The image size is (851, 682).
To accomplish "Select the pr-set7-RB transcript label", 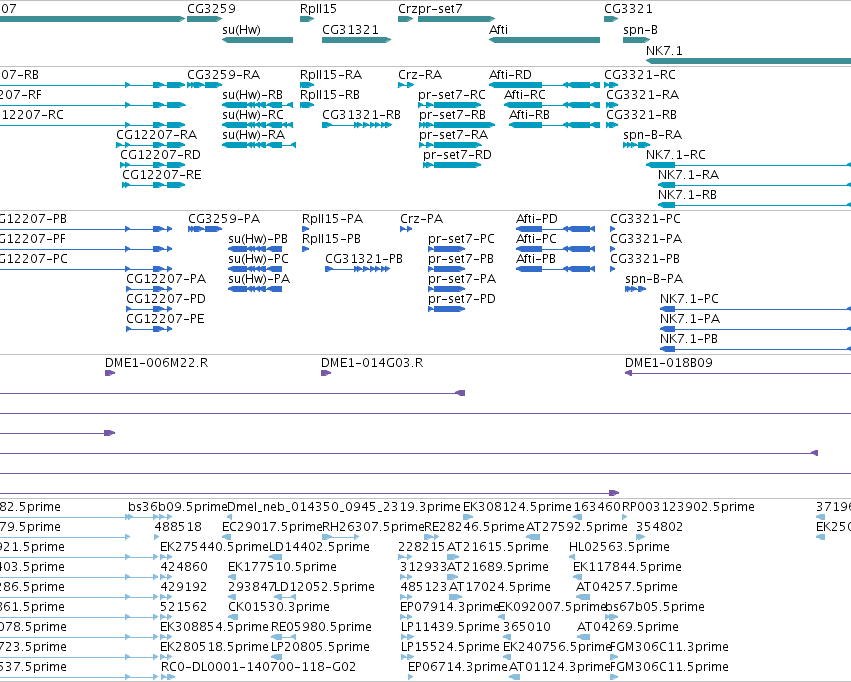I will coord(452,115).
